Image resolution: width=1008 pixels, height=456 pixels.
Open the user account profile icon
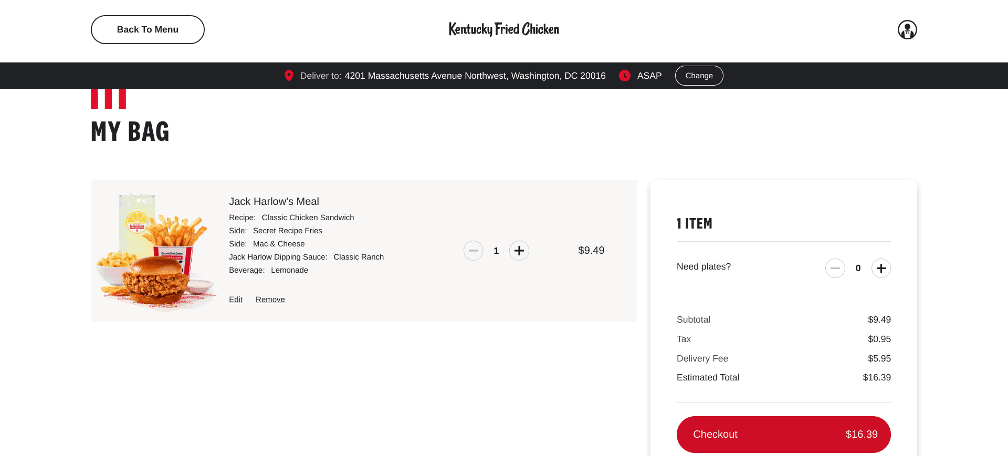point(907,30)
